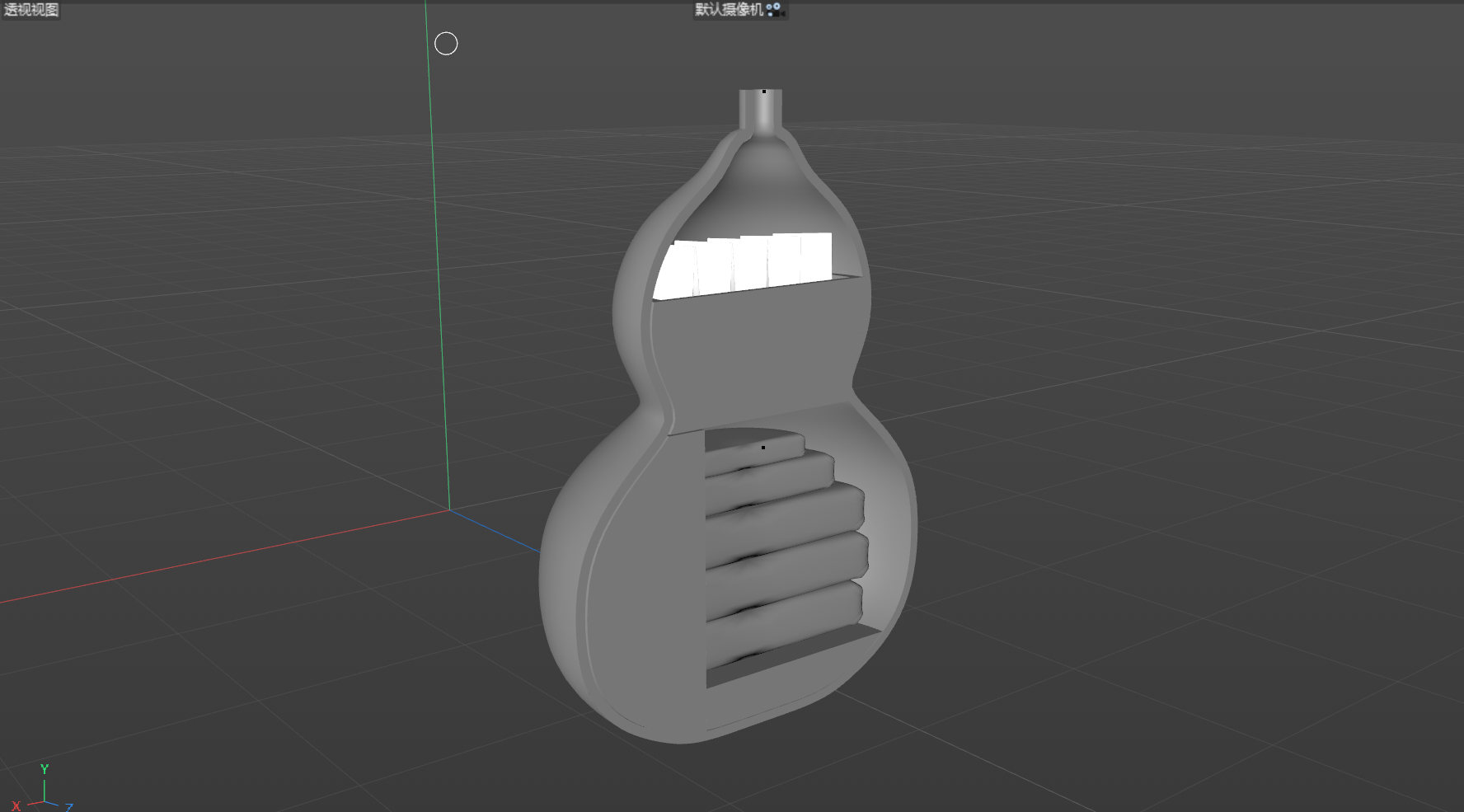Viewport: 1464px width, 812px height.
Task: Click the blue Z axis line near origin
Action: [495, 532]
